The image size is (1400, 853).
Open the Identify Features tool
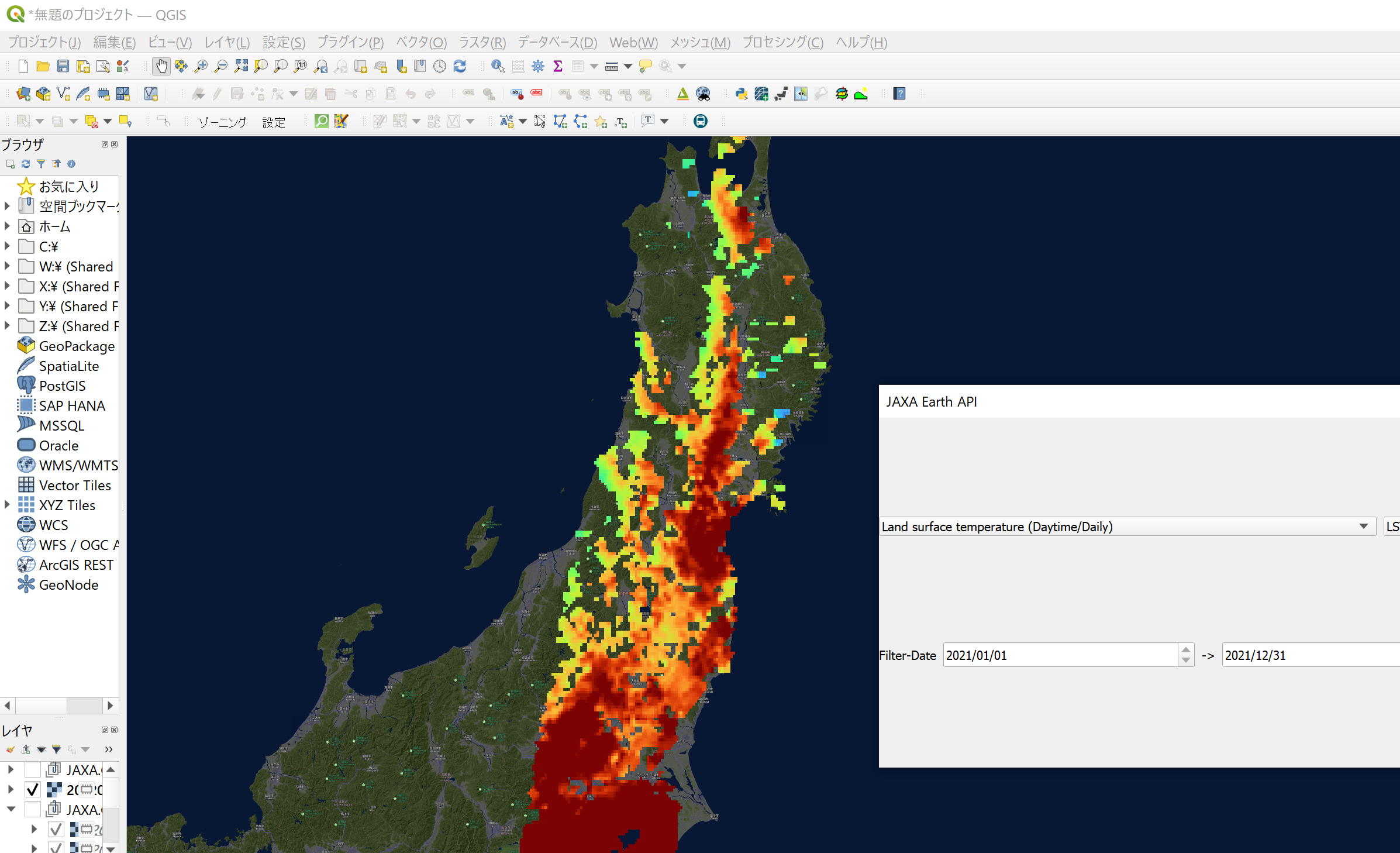coord(498,66)
